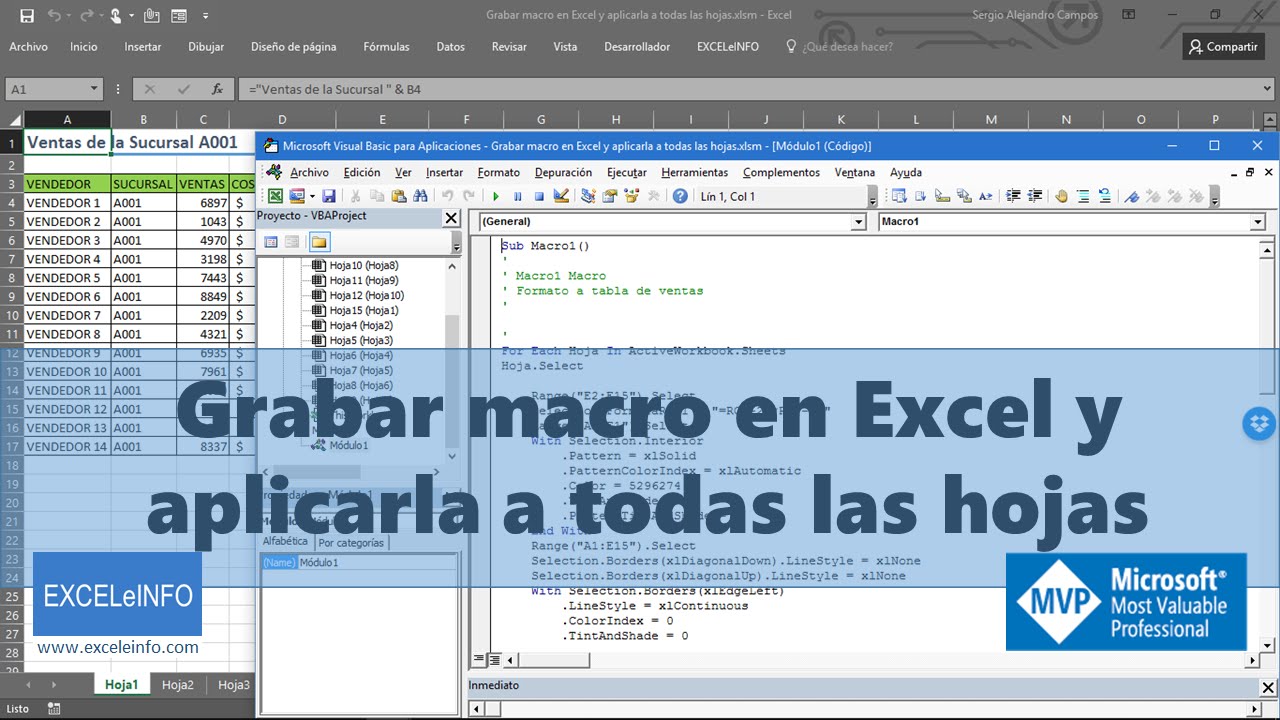Click Insert UserForm icon in VBA toolbar

pos(296,196)
